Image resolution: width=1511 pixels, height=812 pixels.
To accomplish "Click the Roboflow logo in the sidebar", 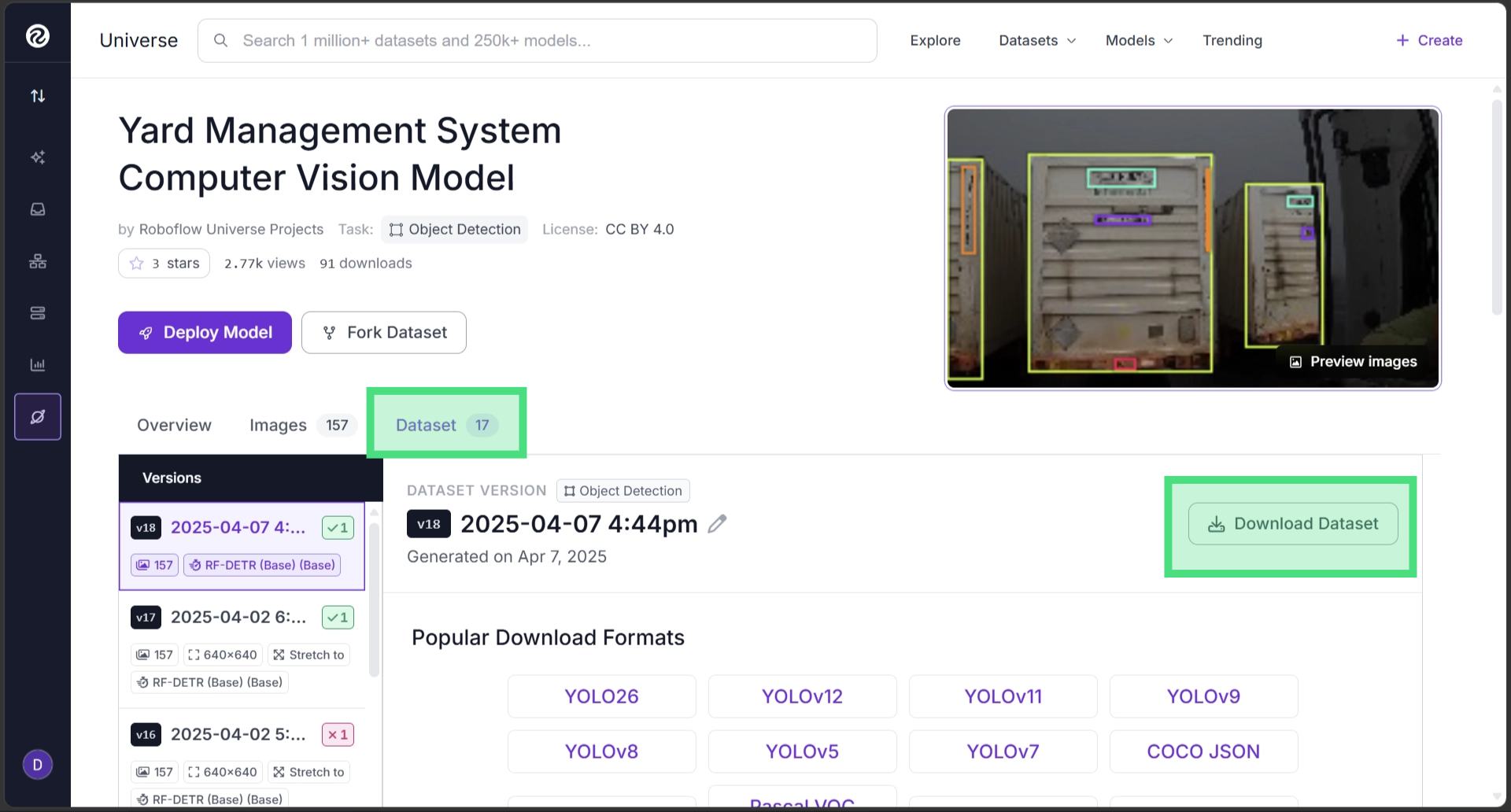I will (x=37, y=36).
